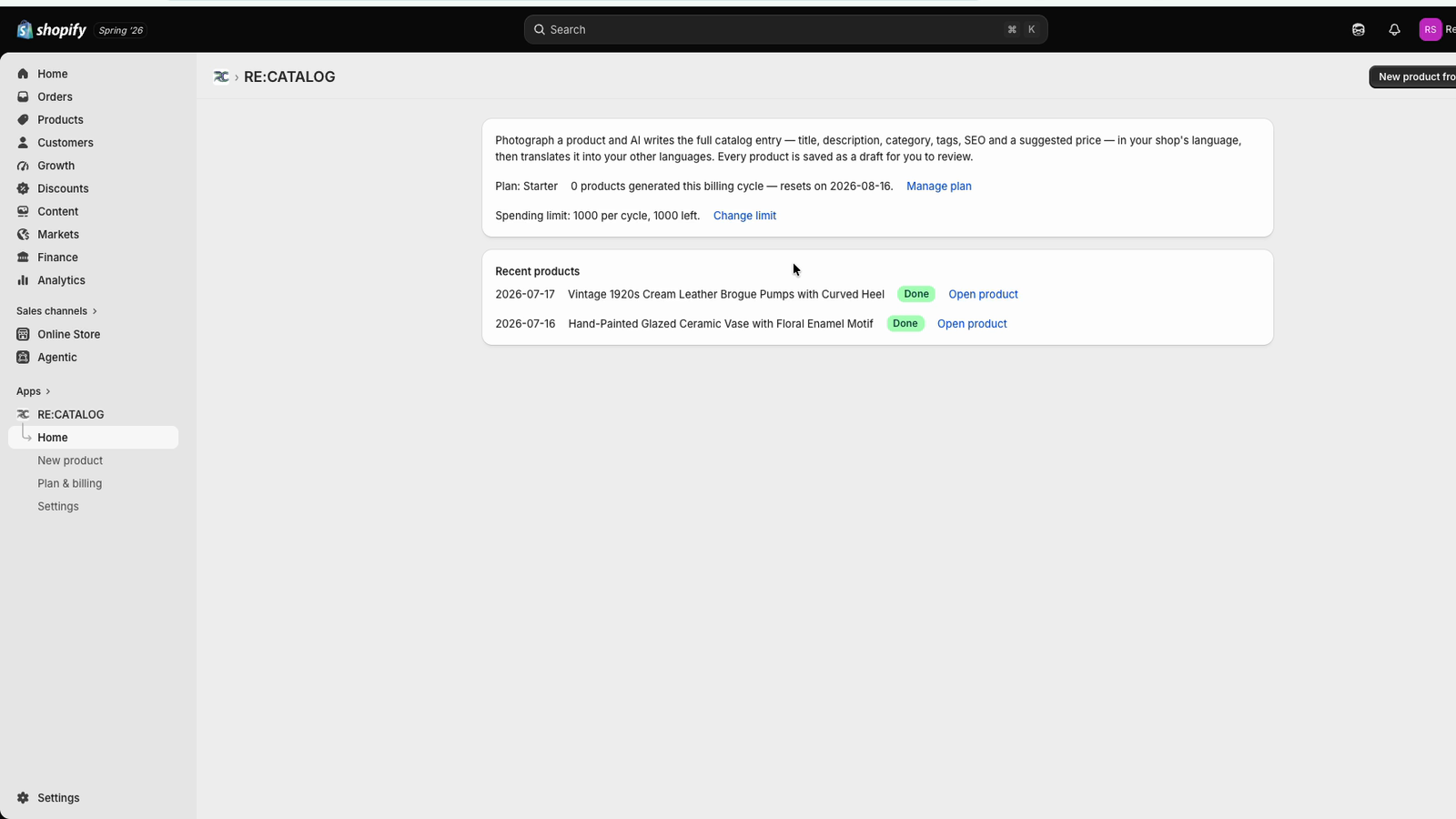Click the Settings gear icon
Viewport: 1456px width, 819px height.
click(23, 798)
